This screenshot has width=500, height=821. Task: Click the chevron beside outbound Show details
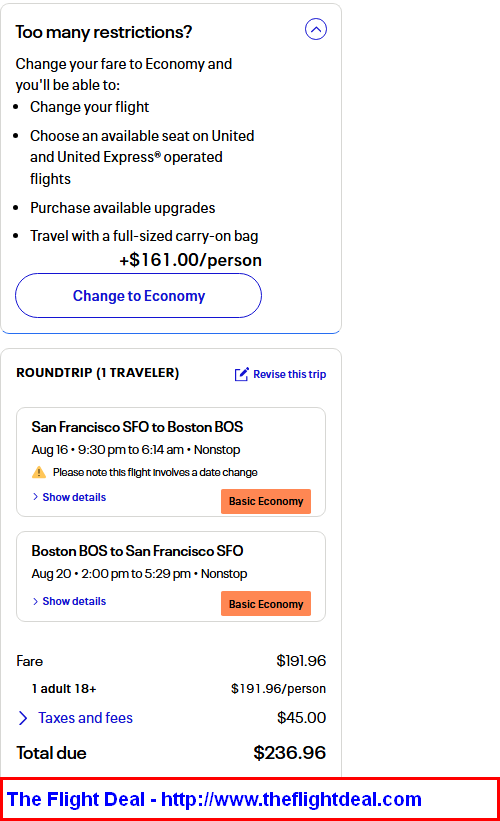tap(35, 497)
